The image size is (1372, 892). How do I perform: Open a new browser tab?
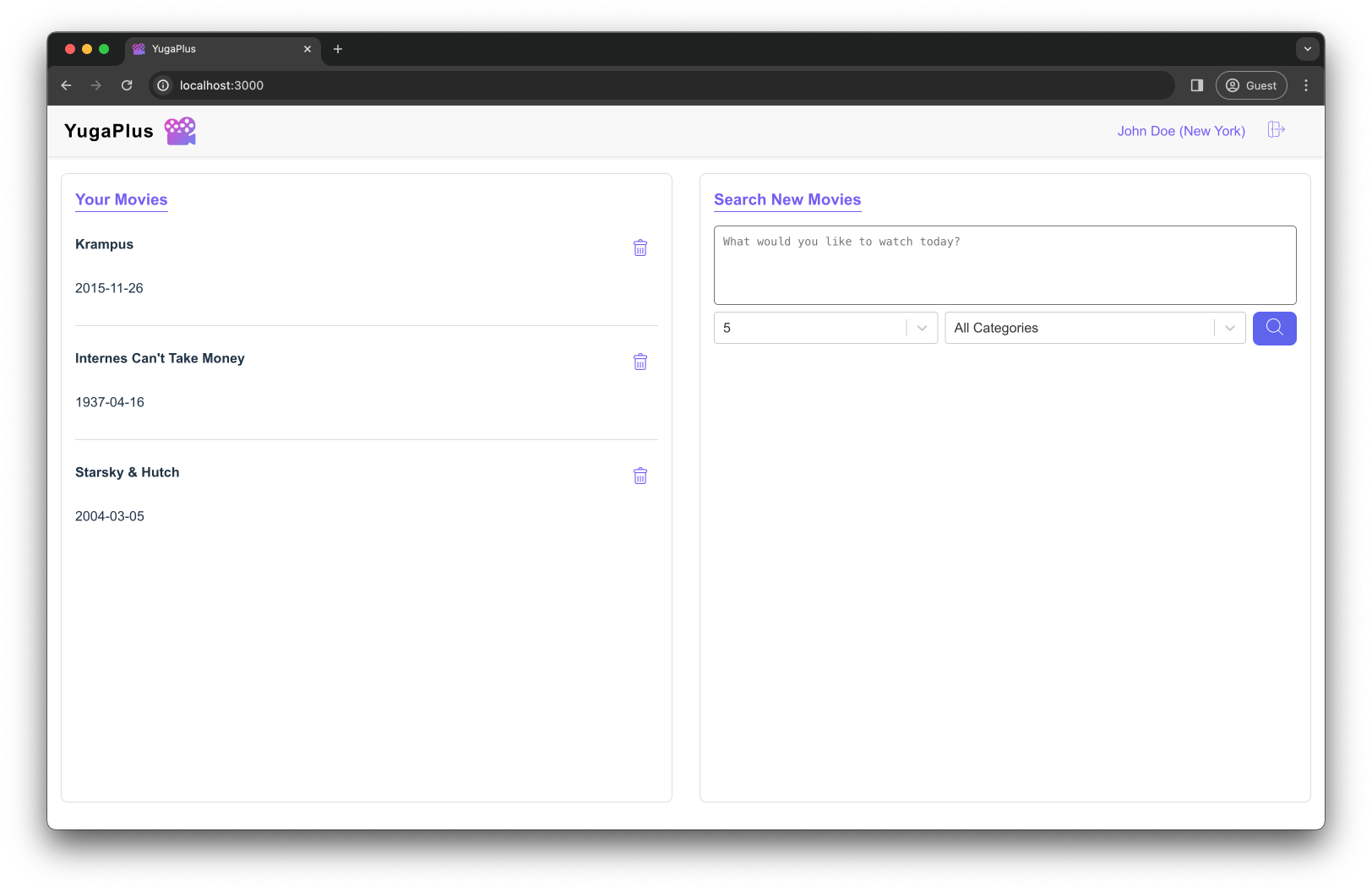pos(338,49)
